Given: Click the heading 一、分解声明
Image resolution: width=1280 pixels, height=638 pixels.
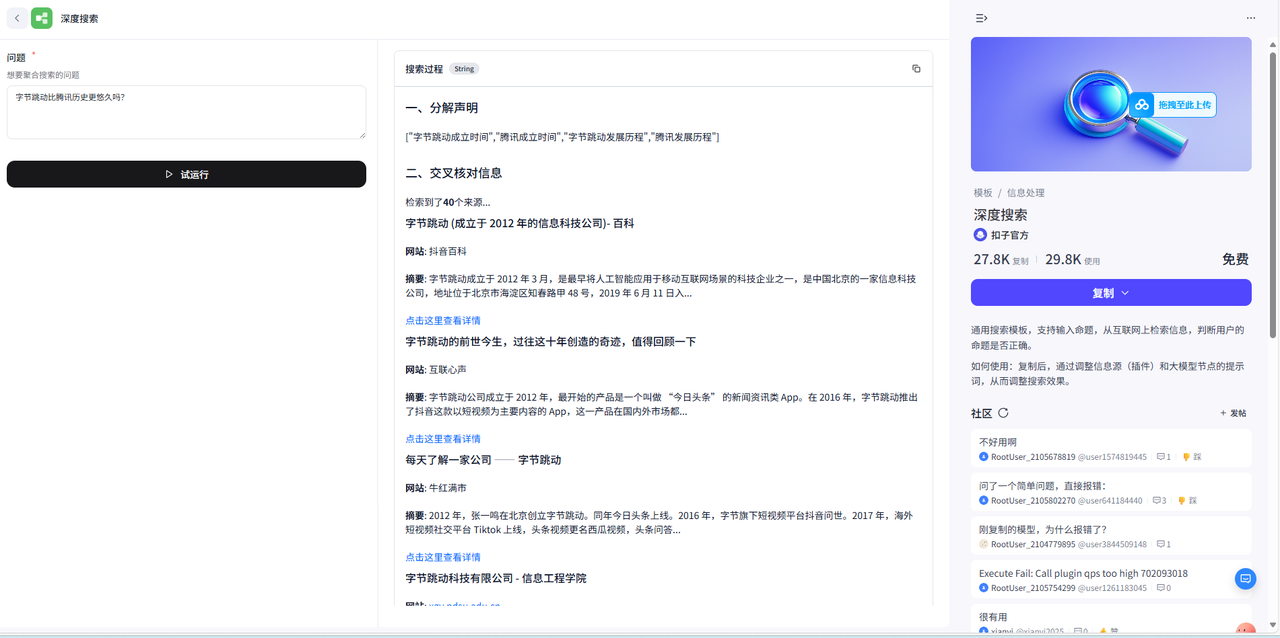Looking at the screenshot, I should point(442,107).
